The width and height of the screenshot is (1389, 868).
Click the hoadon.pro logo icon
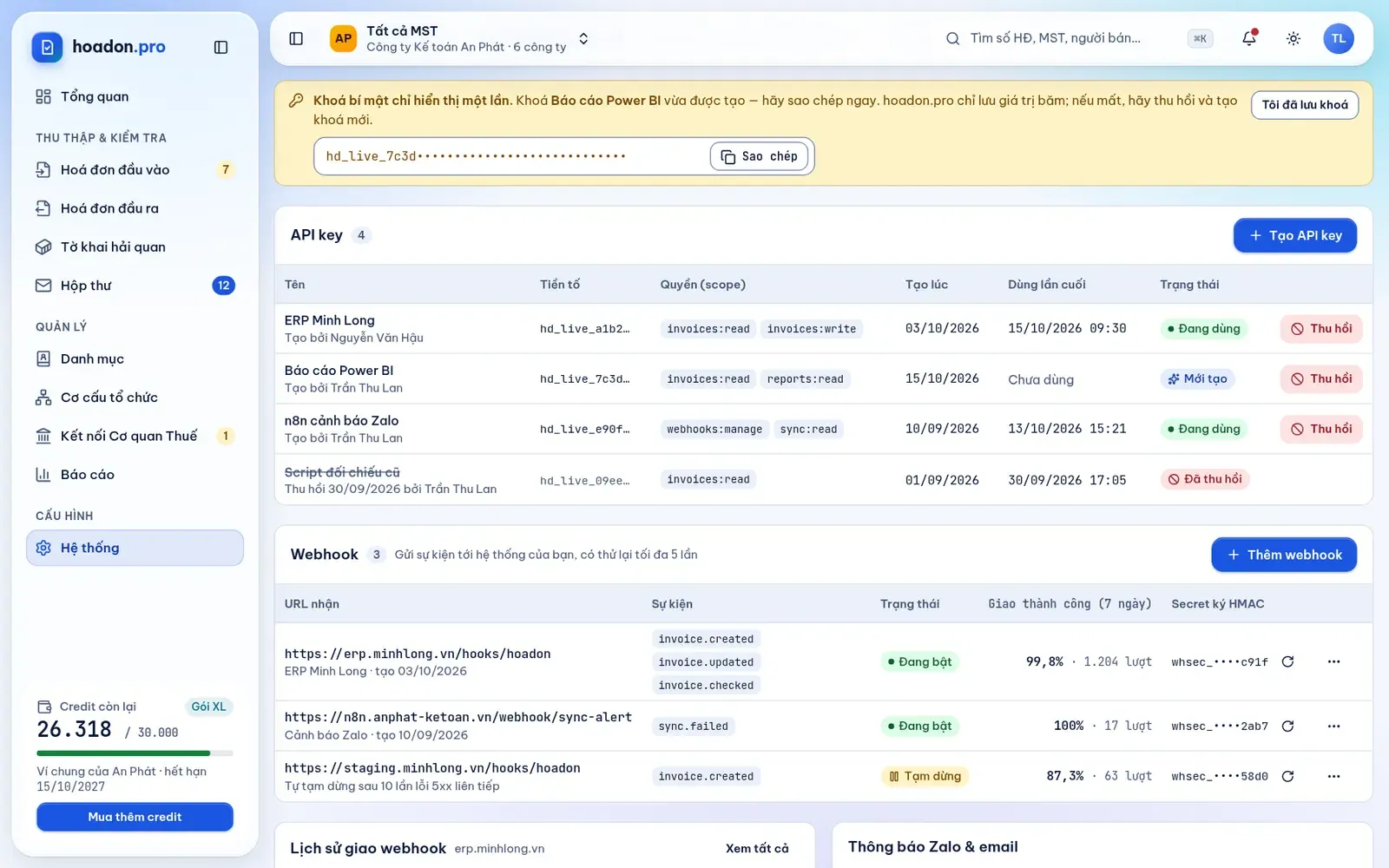click(48, 47)
